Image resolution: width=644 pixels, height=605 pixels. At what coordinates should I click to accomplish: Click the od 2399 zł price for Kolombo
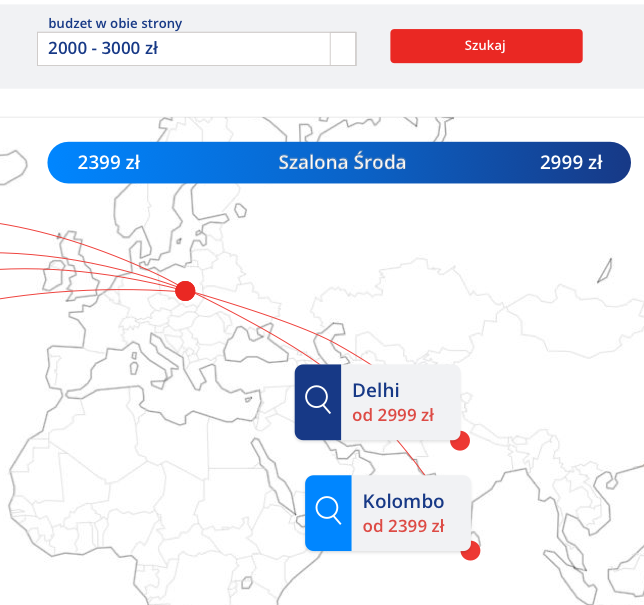(x=403, y=526)
